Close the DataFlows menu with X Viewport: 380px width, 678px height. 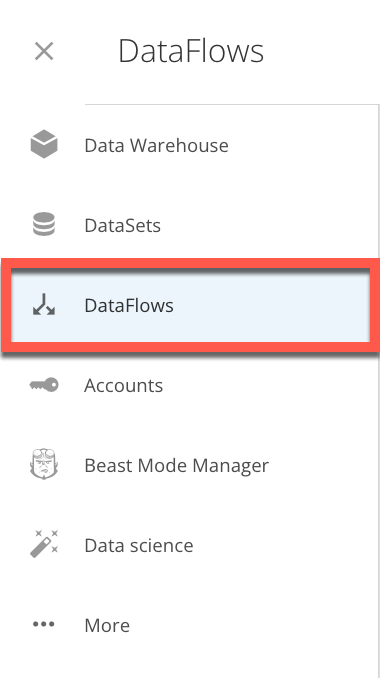tap(44, 51)
